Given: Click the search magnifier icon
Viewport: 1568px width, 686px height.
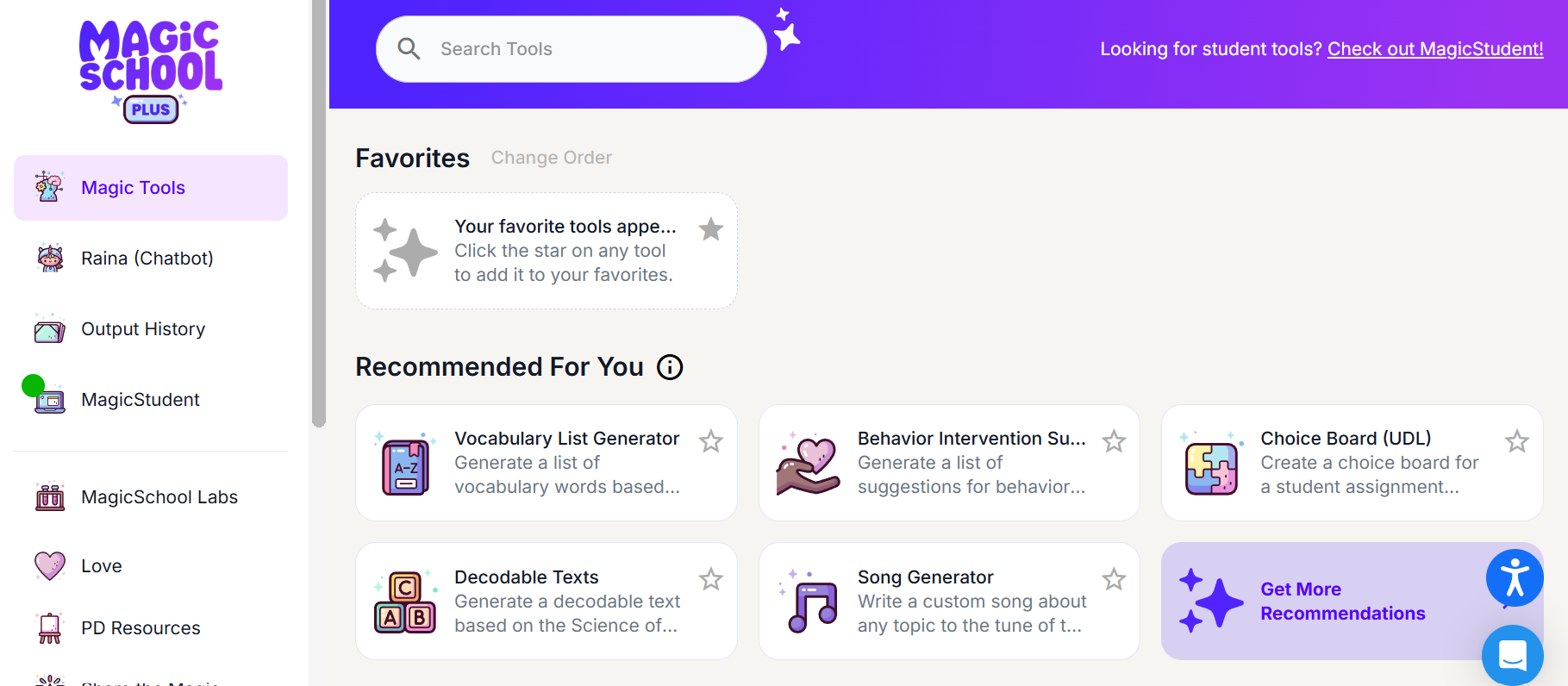Looking at the screenshot, I should [x=409, y=49].
